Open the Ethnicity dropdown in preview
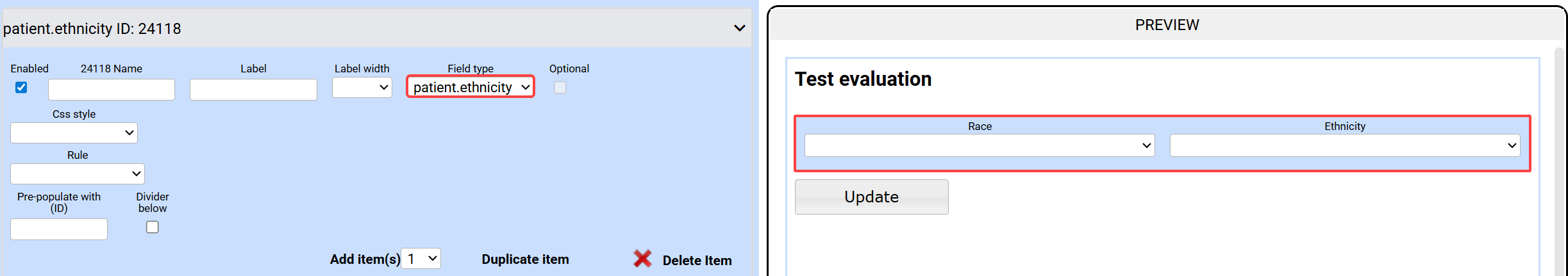1568x276 pixels. point(1345,145)
